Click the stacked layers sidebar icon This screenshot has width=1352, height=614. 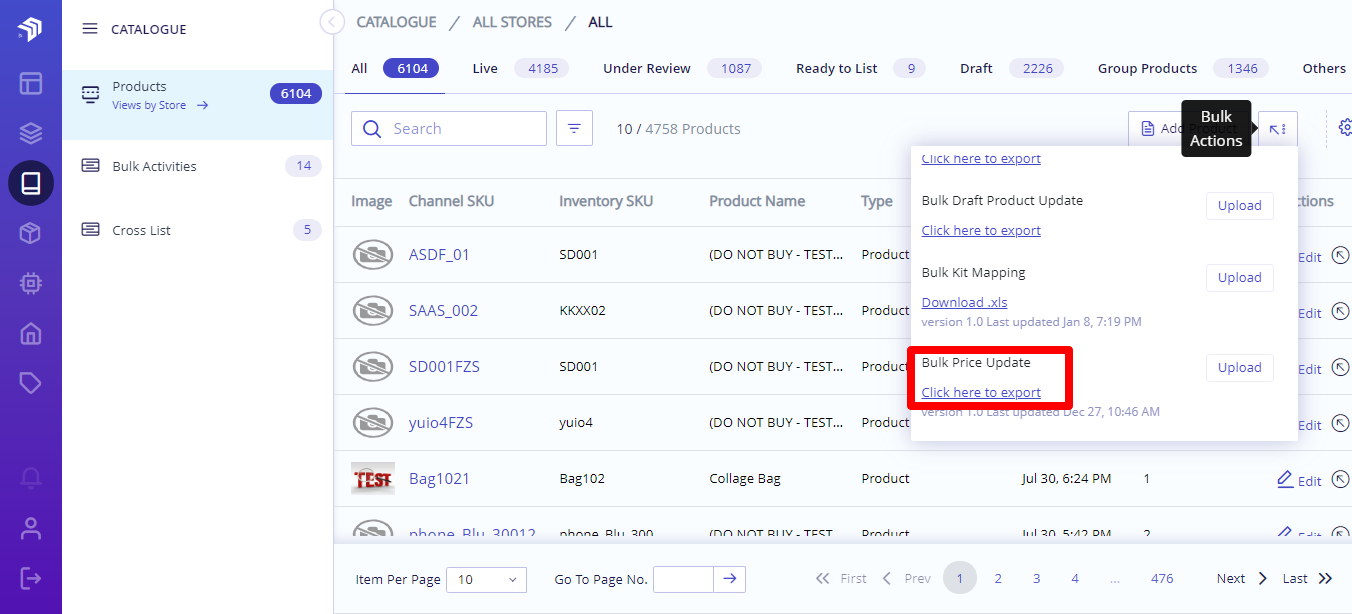tap(30, 133)
